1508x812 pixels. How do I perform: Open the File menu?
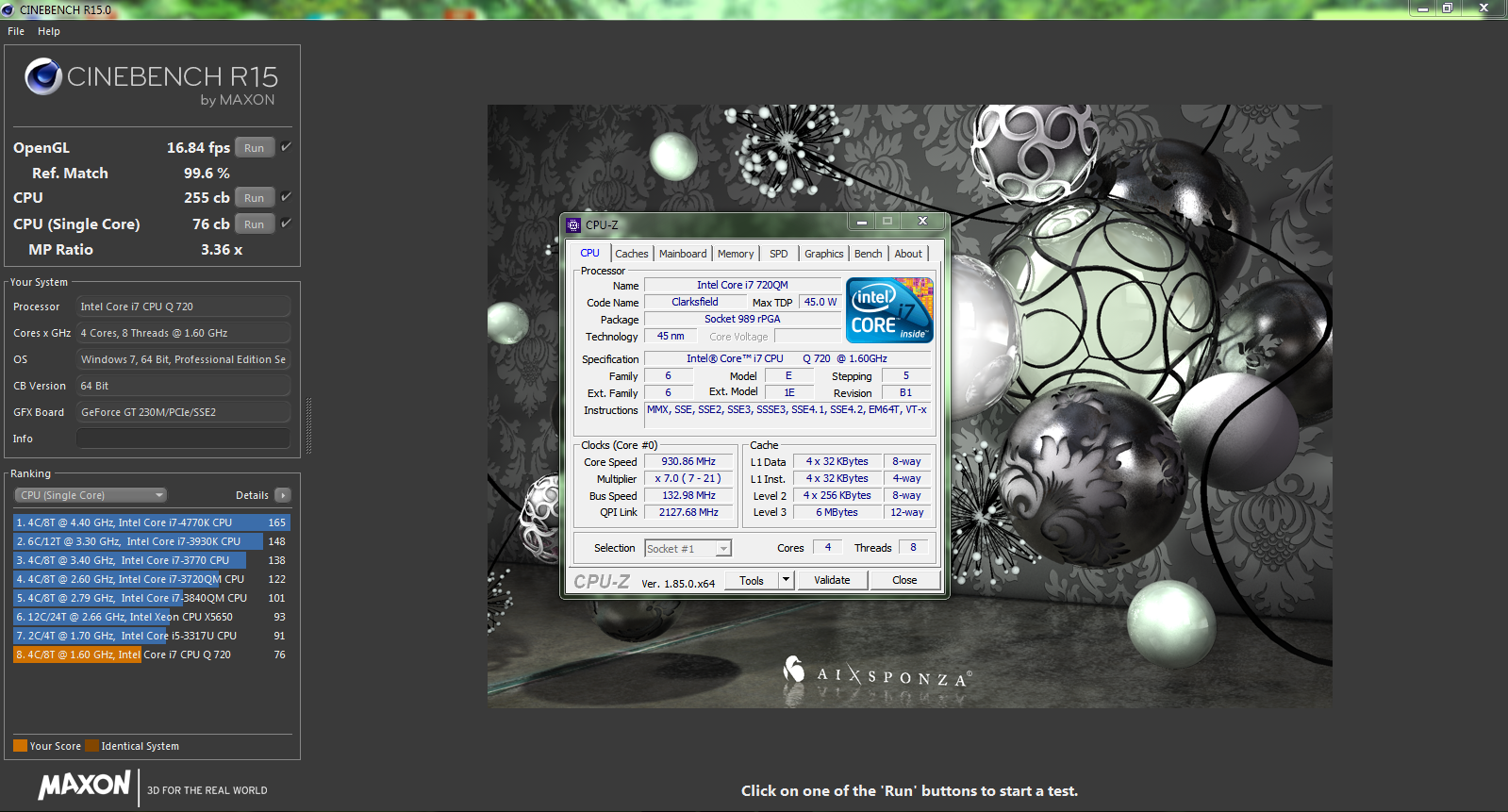16,31
